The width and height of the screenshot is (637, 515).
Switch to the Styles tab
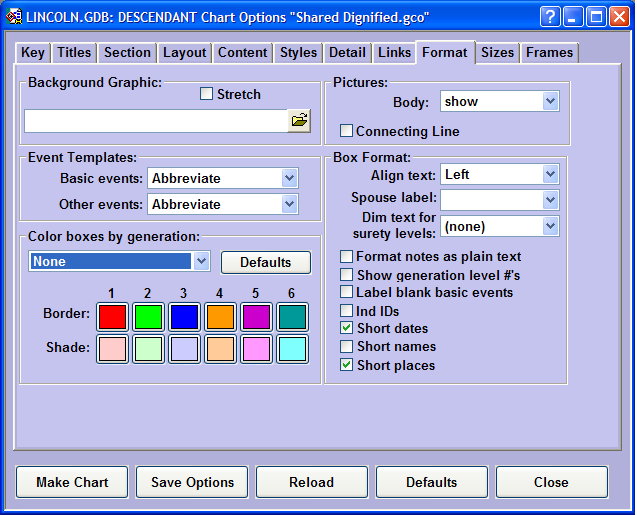(298, 53)
